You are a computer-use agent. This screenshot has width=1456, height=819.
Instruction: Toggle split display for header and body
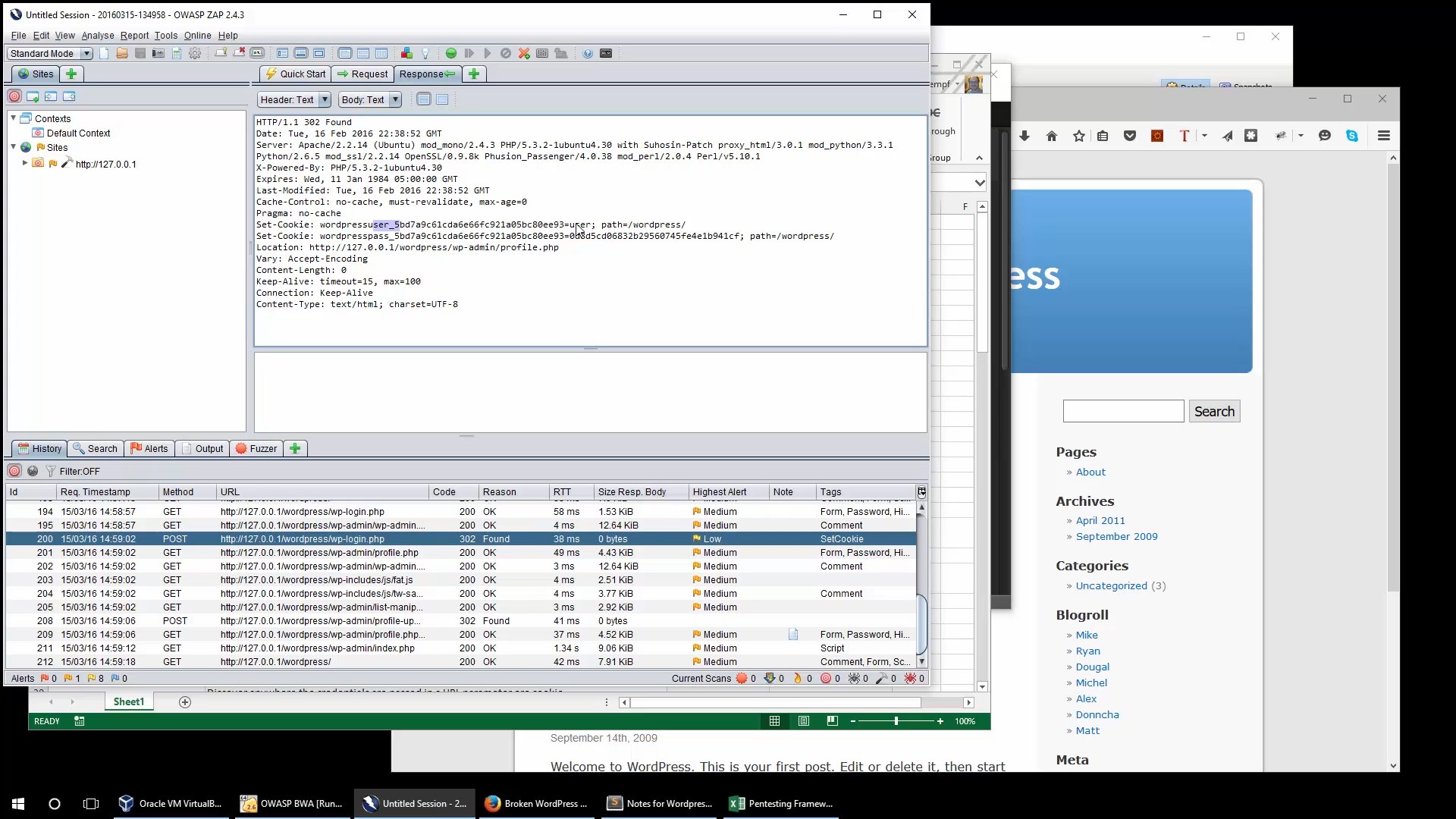point(424,99)
